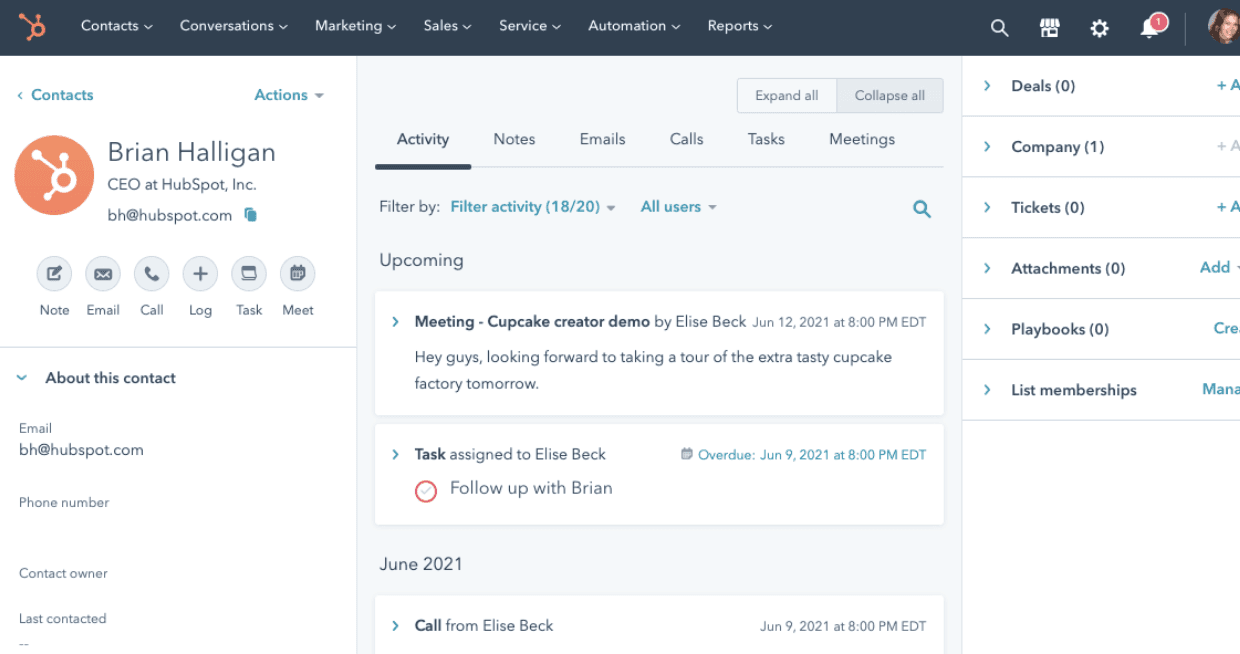Open the marketplace icon
Image resolution: width=1240 pixels, height=654 pixels.
[1049, 28]
